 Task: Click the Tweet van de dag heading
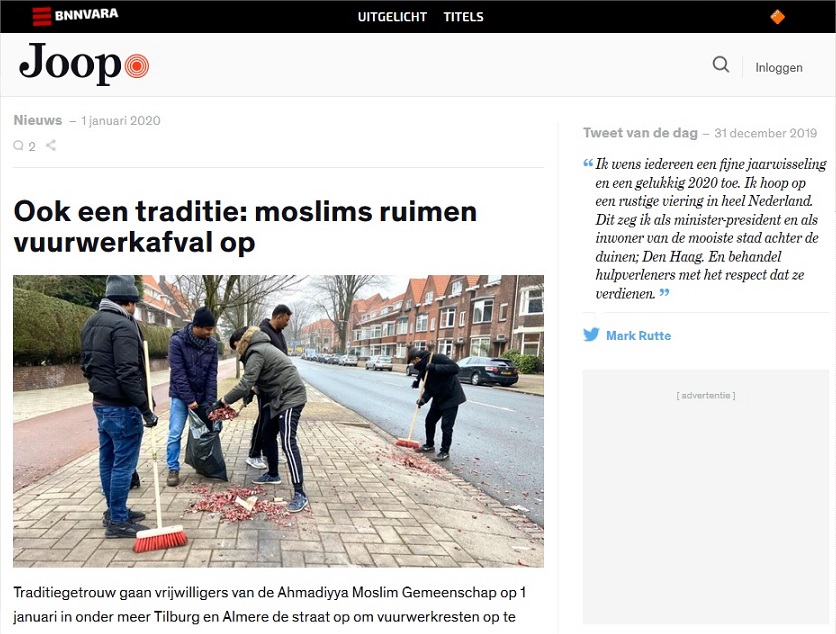(x=640, y=133)
